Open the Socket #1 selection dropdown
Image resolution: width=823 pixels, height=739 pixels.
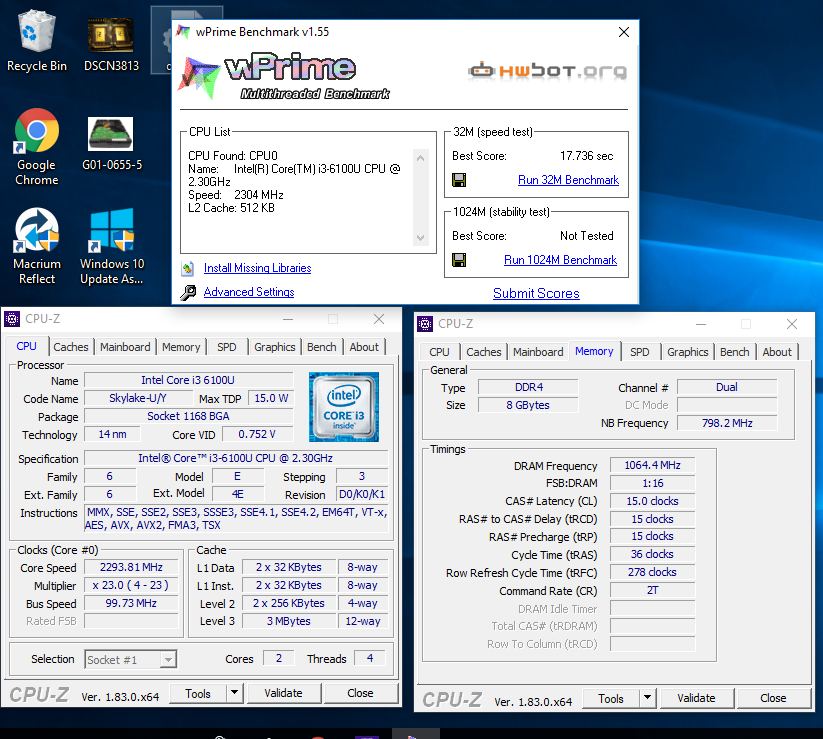(131, 660)
